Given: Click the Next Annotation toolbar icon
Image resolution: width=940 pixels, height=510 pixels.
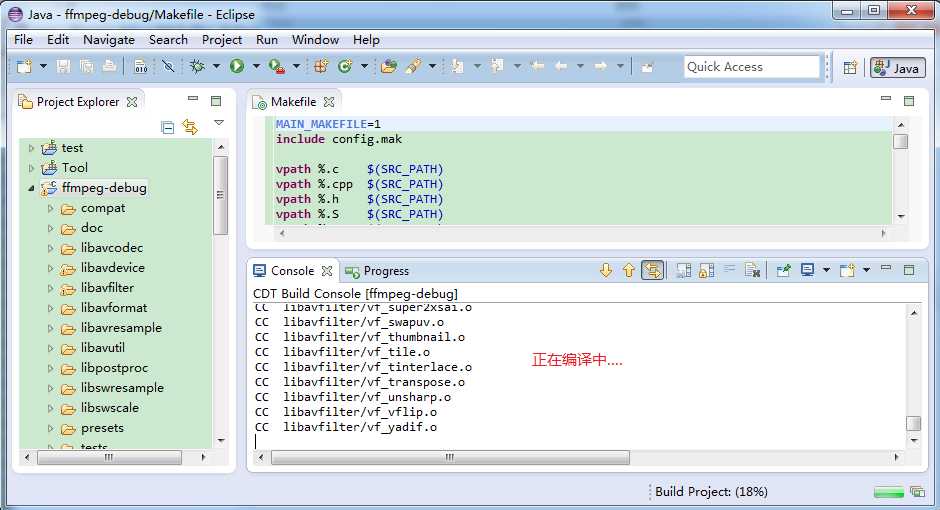Looking at the screenshot, I should [457, 66].
